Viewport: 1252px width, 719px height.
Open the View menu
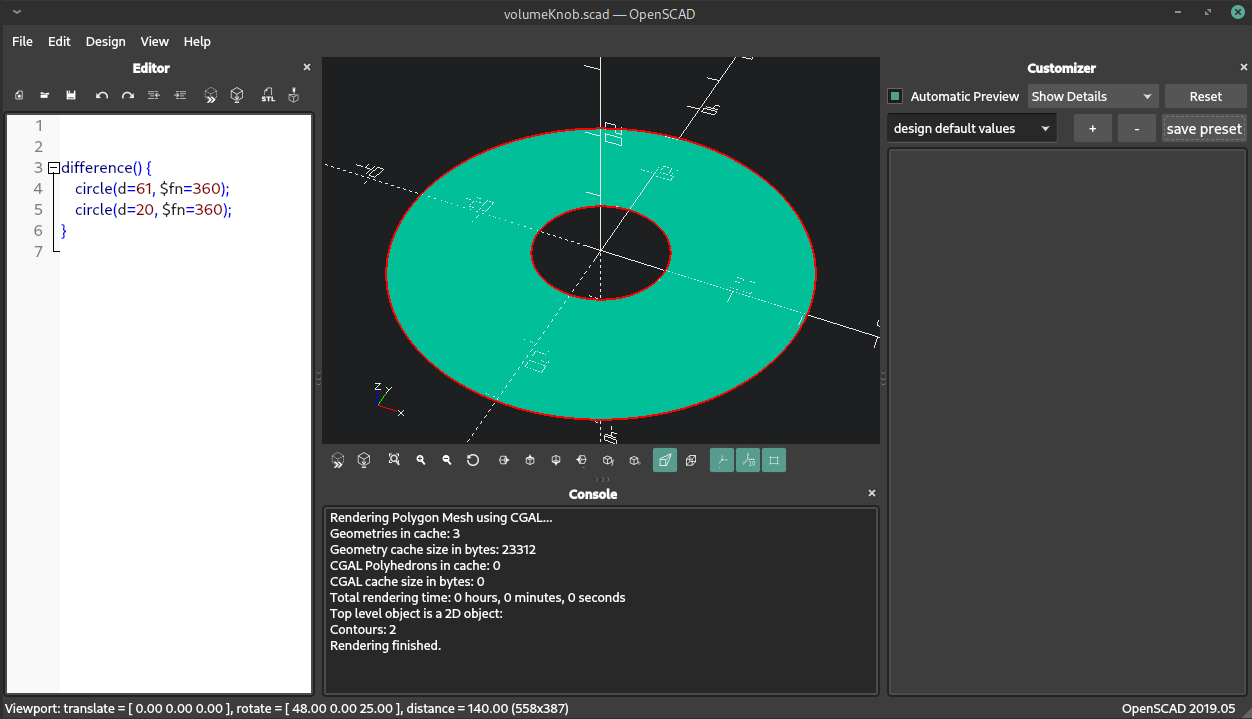[x=154, y=41]
